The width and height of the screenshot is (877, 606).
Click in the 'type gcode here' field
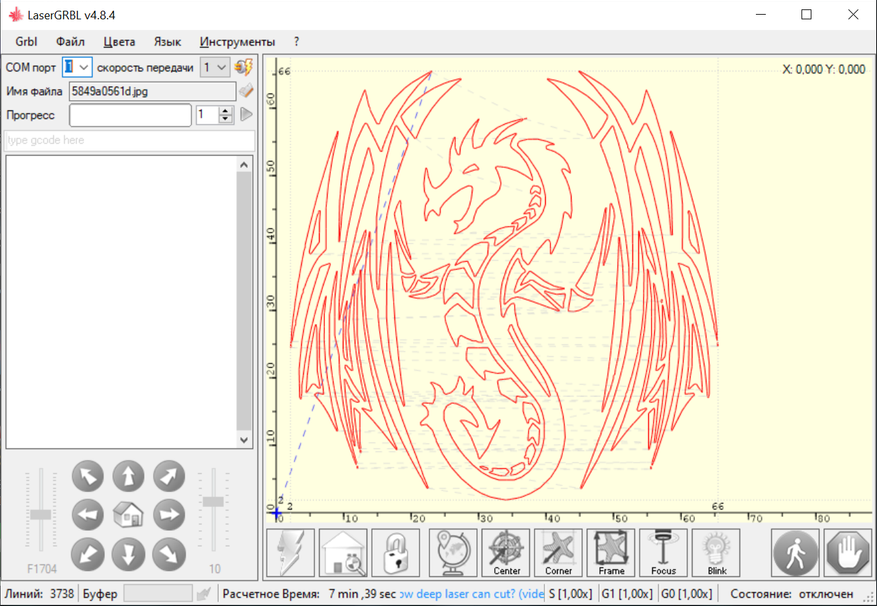[x=129, y=141]
